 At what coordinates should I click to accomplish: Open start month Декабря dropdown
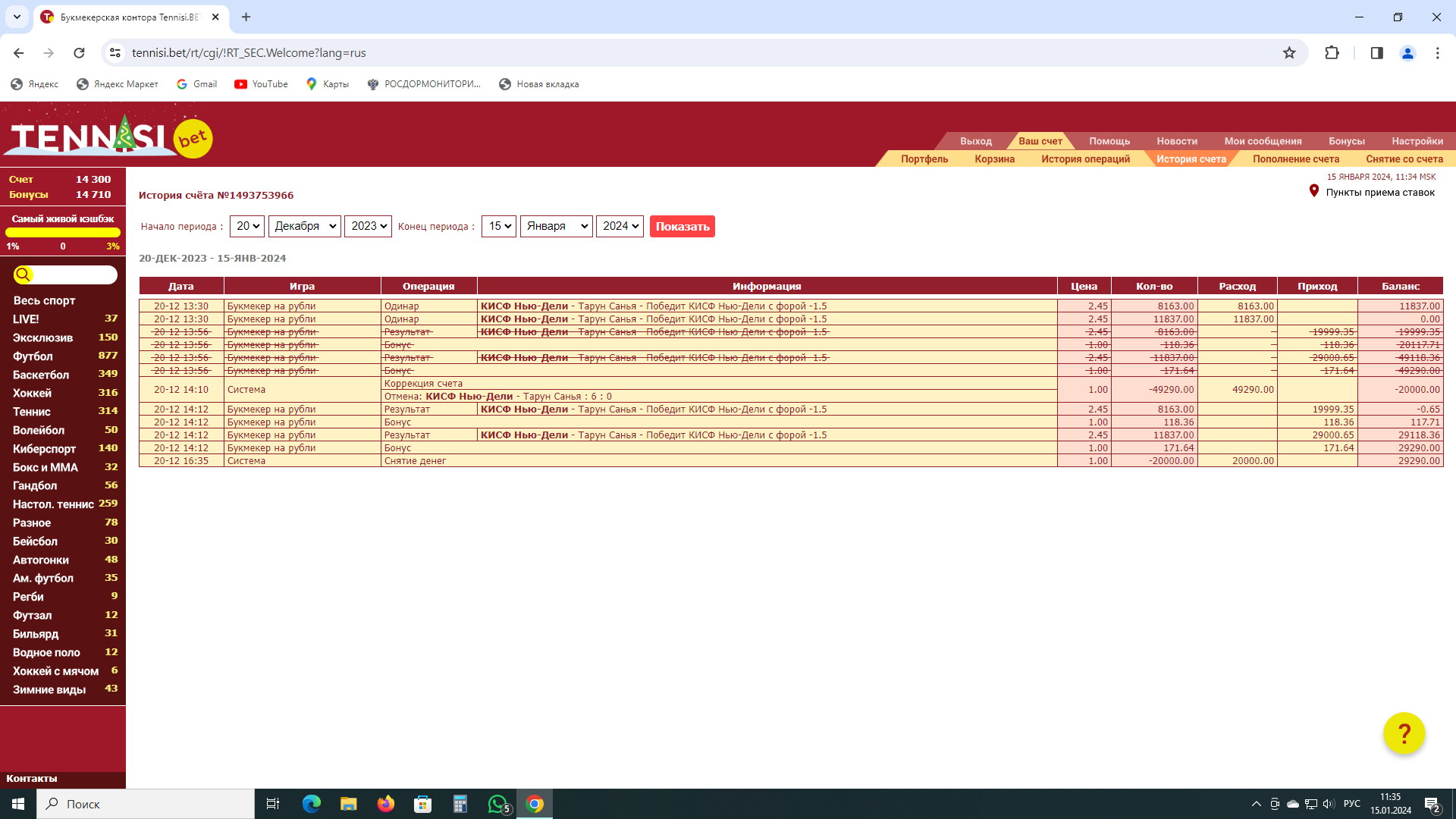pyautogui.click(x=305, y=226)
